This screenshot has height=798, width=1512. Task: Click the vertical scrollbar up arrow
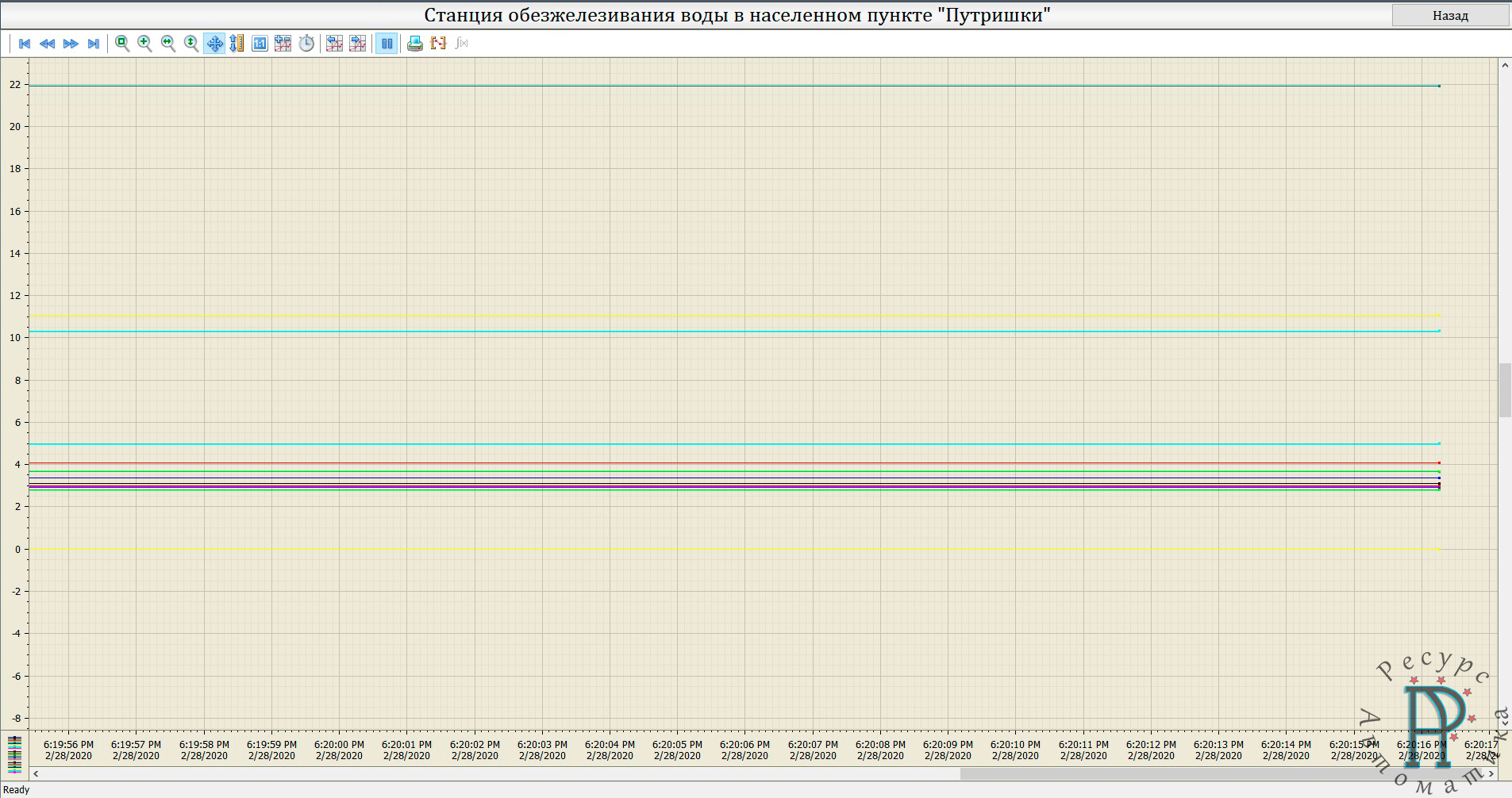1505,65
